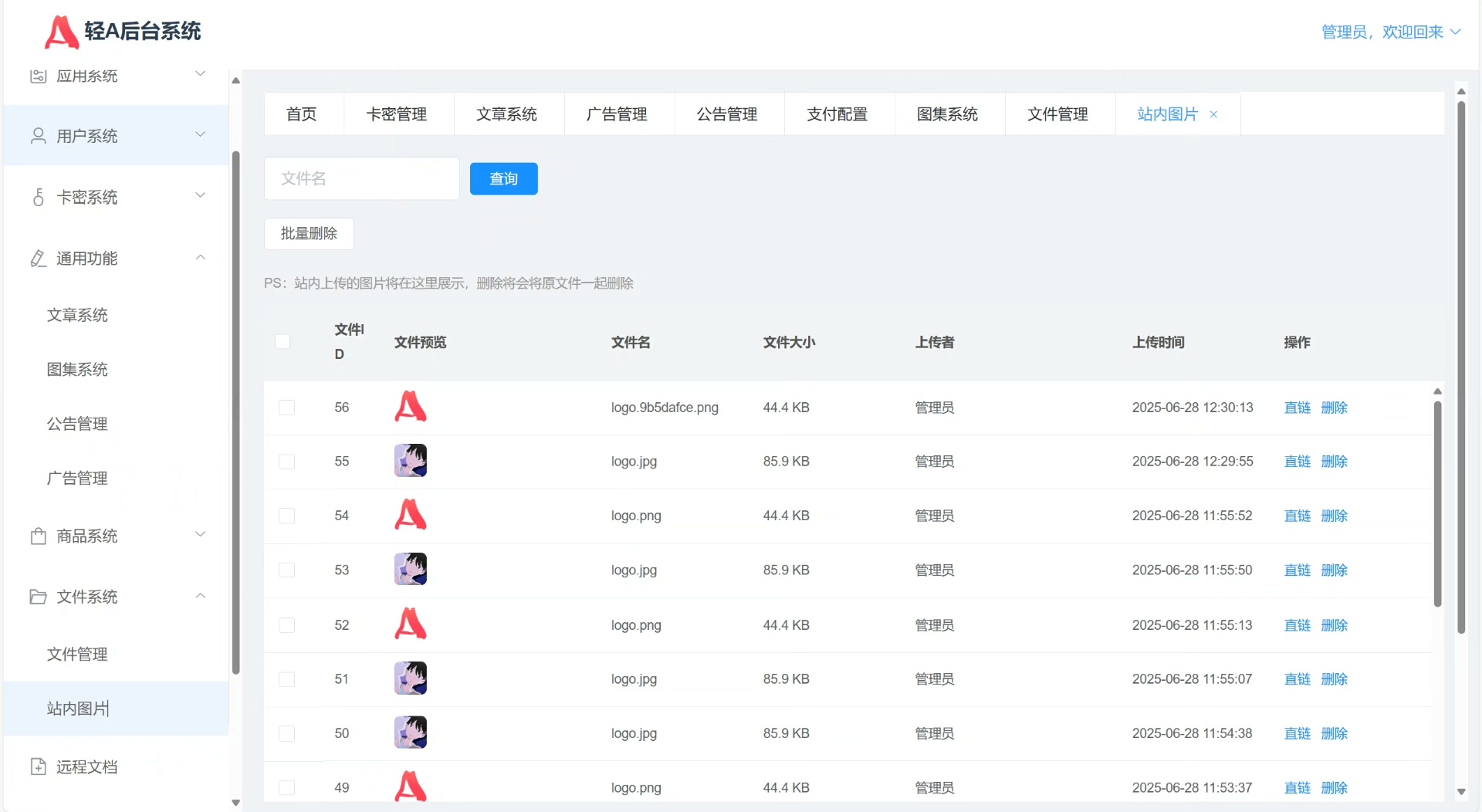Switch to the 支付配置 tab
Viewport: 1482px width, 812px height.
pos(837,114)
